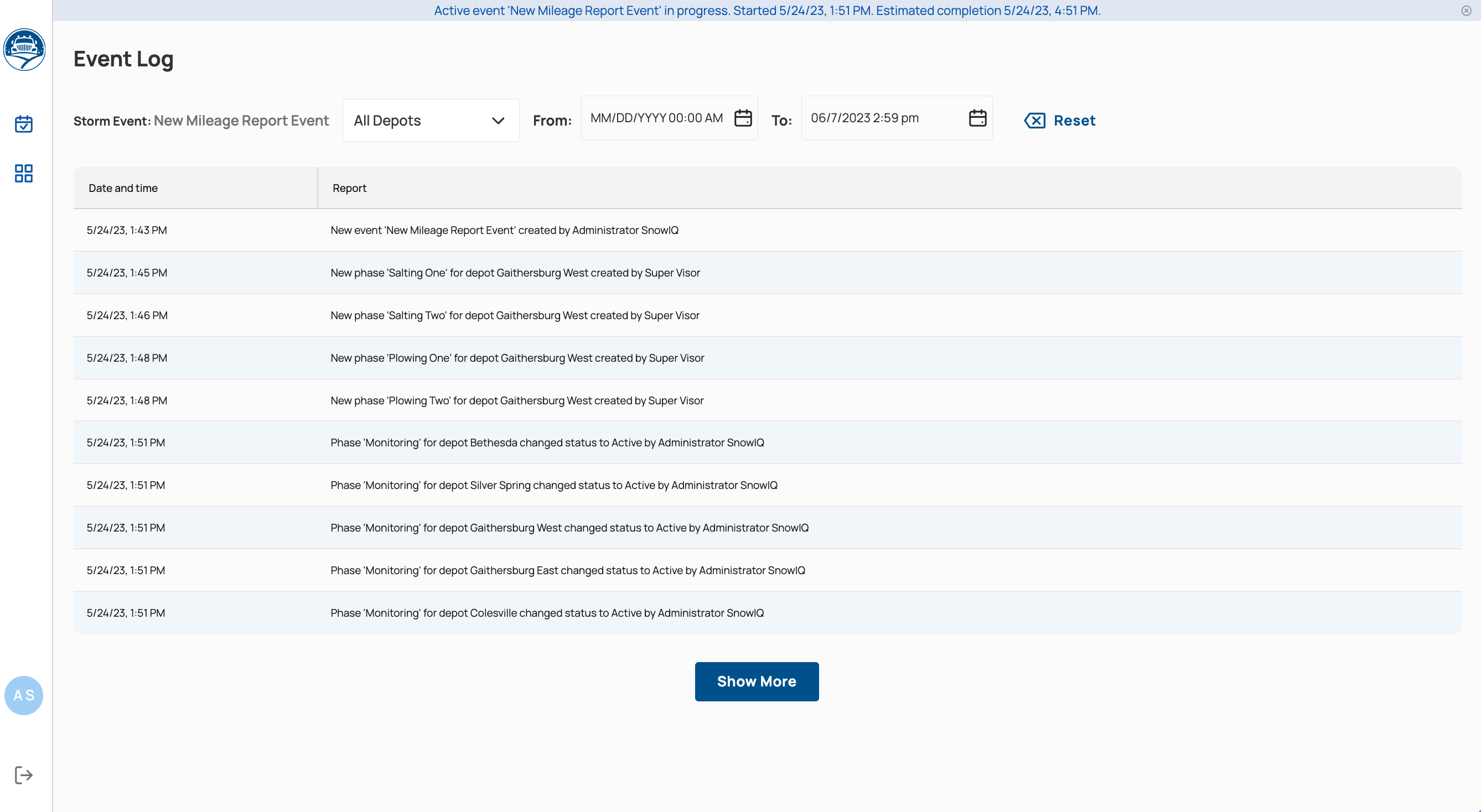Click the user avatar initials AS icon
Image resolution: width=1481 pixels, height=812 pixels.
(24, 696)
